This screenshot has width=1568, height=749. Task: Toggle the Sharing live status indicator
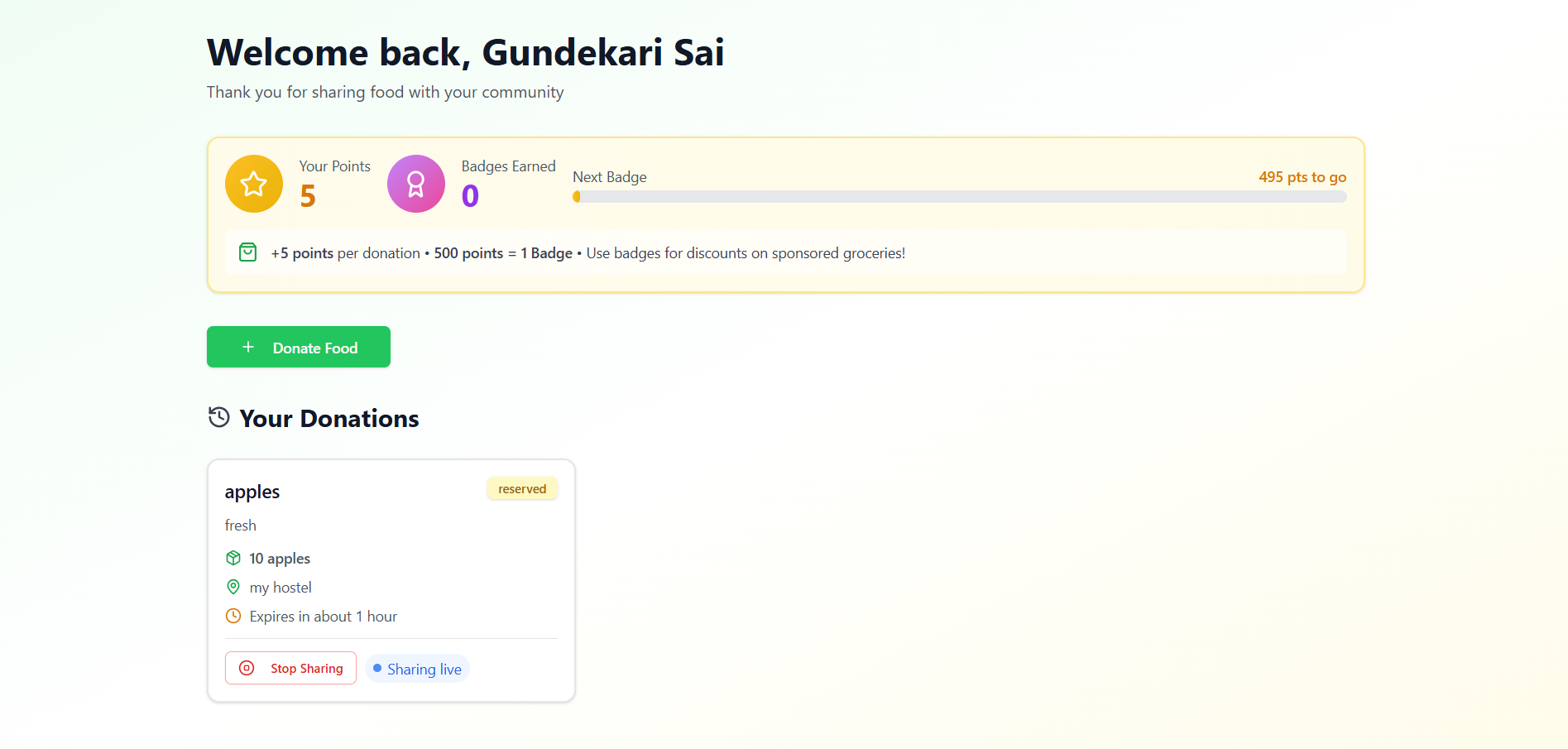click(417, 668)
